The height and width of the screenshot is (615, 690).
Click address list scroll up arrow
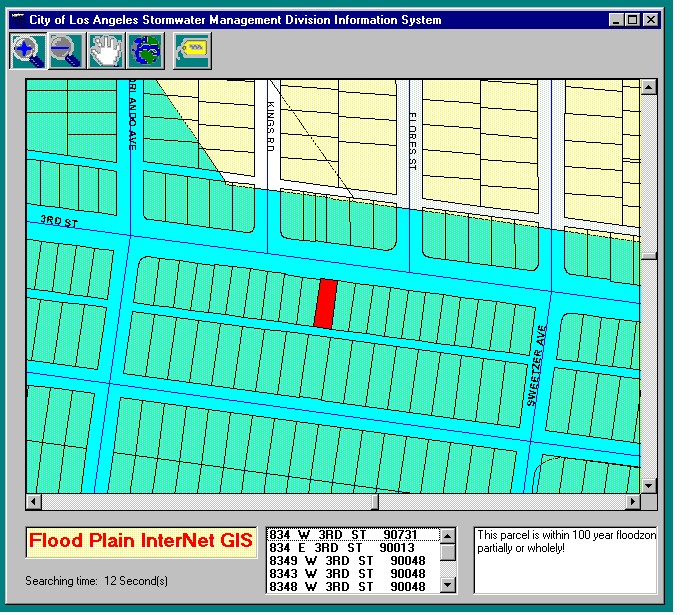coord(448,536)
